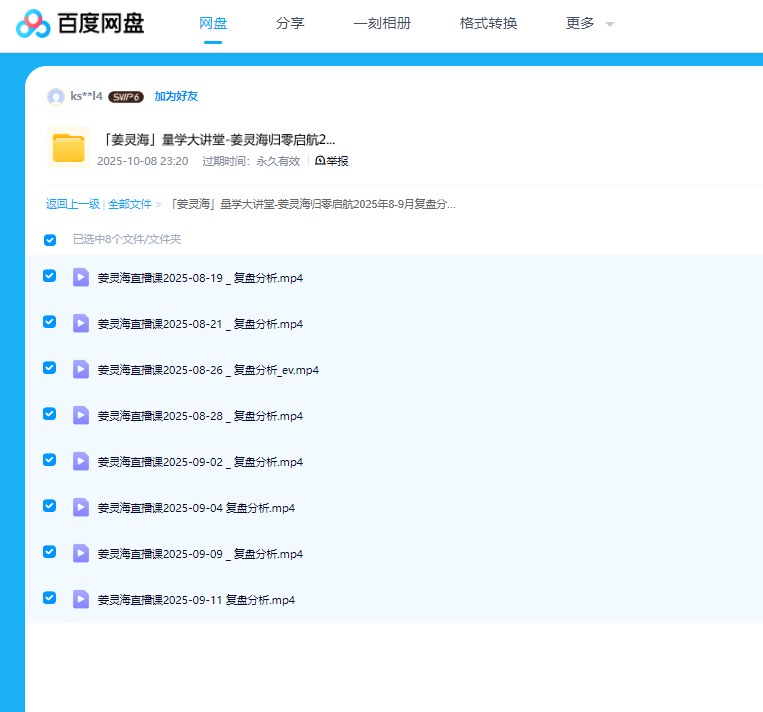
Task: Click the ks**l4 user avatar
Action: click(56, 97)
